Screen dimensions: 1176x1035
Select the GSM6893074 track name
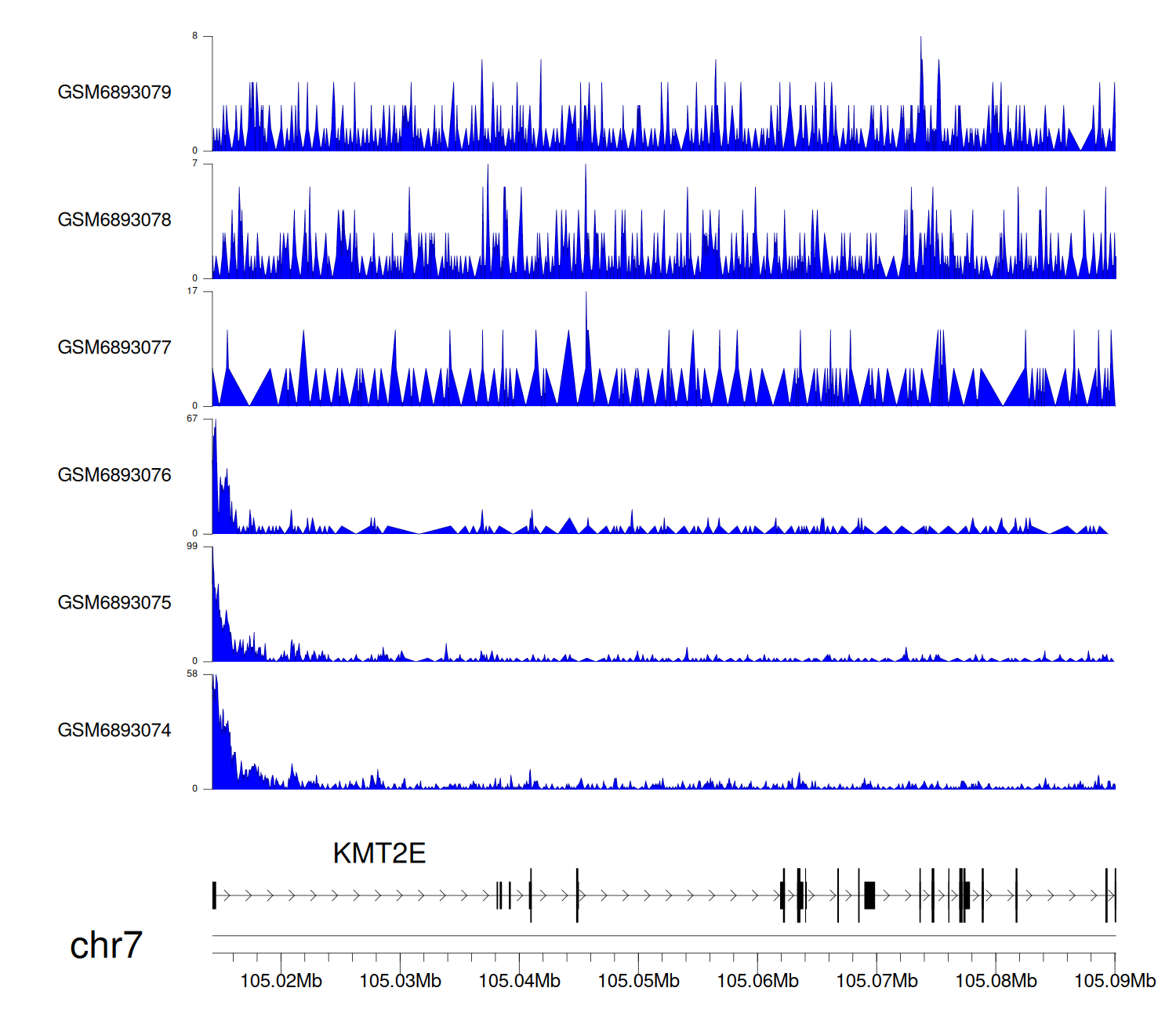pos(114,731)
